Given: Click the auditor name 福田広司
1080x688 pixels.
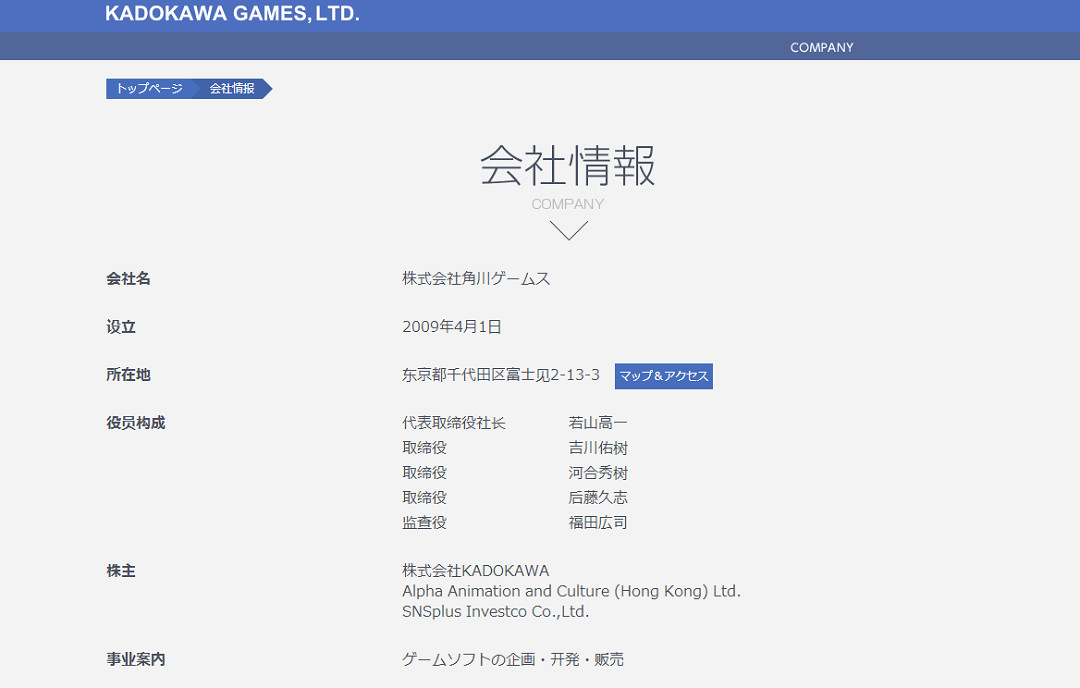Looking at the screenshot, I should click(598, 522).
